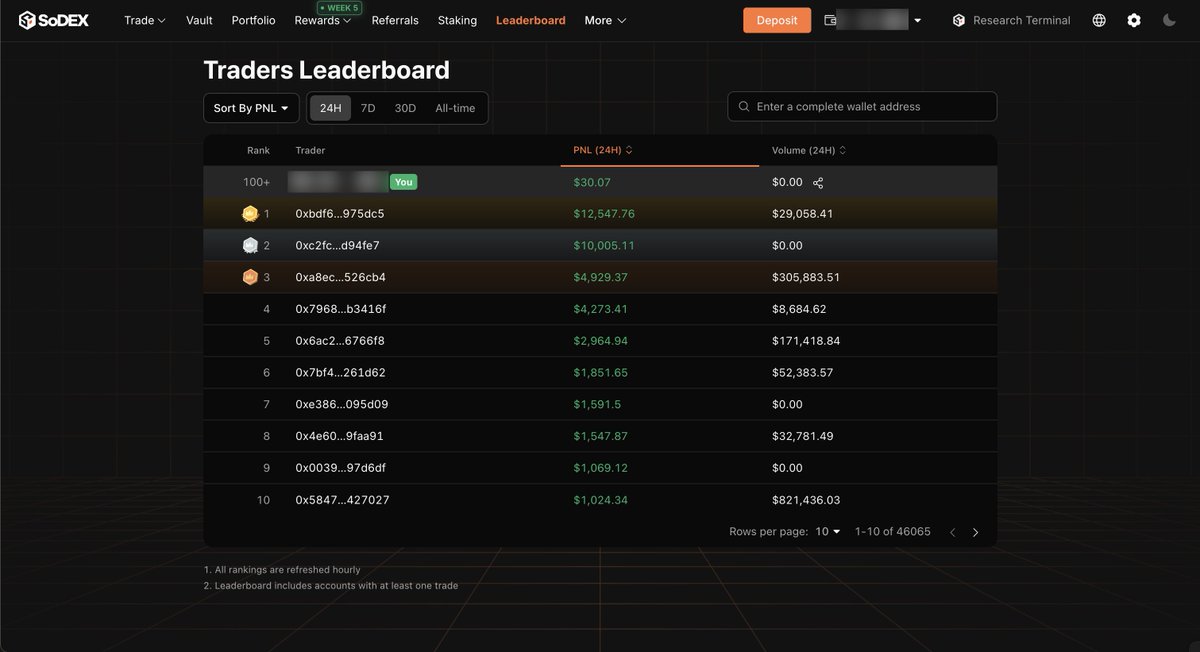Open the Staking page
Image resolution: width=1200 pixels, height=652 pixels.
point(457,20)
